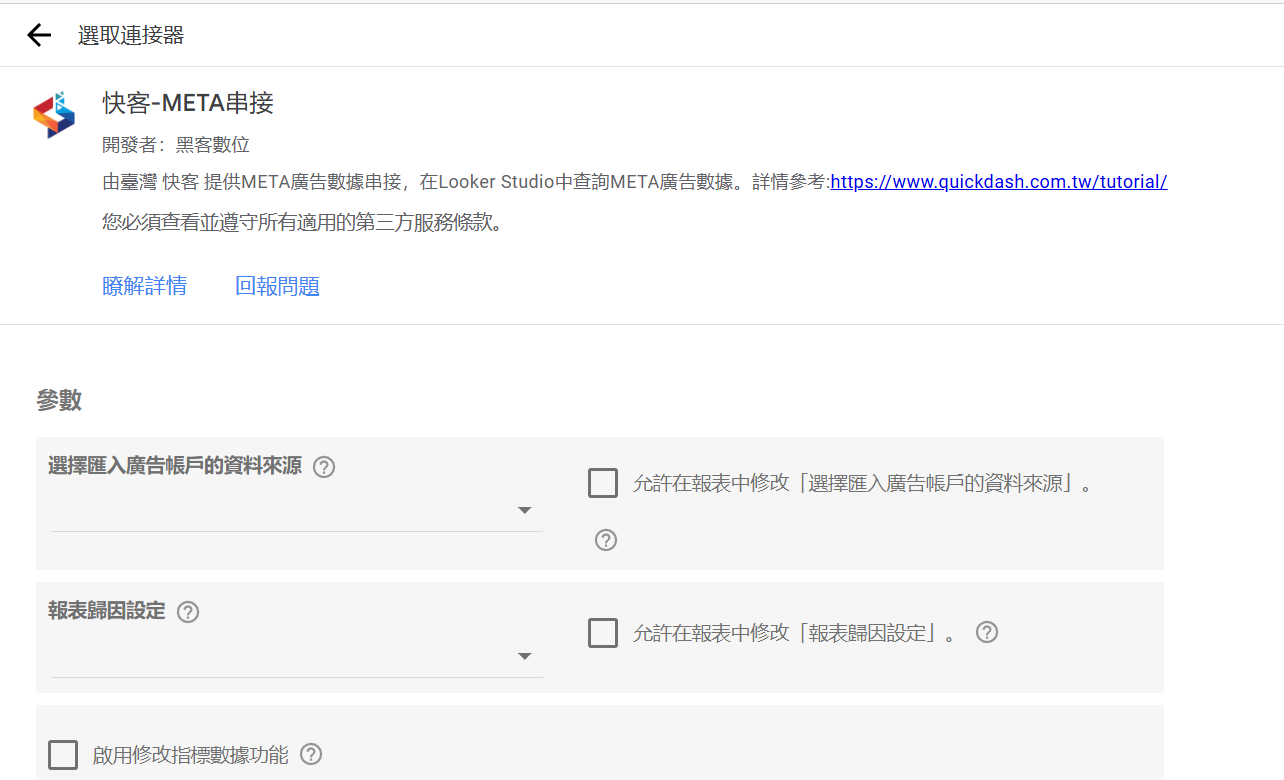
Task: Show help for 啟用修改指標數據功能
Action: [x=311, y=755]
